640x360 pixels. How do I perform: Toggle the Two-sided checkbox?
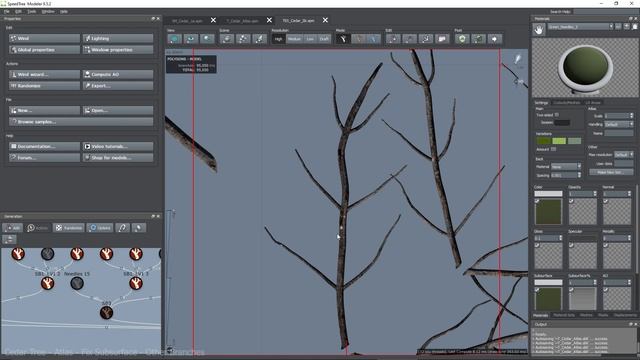(x=557, y=115)
